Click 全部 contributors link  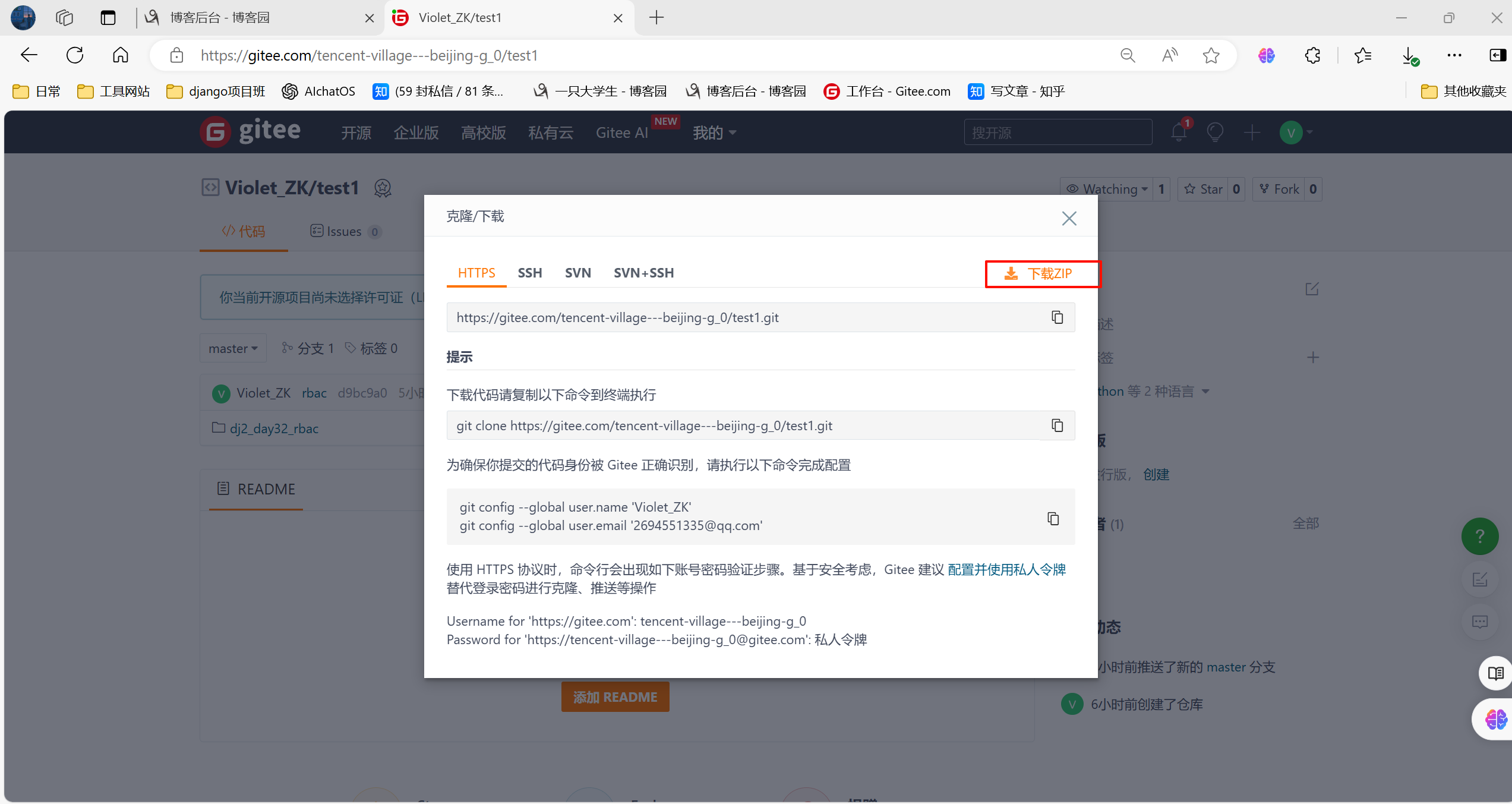coord(1306,524)
